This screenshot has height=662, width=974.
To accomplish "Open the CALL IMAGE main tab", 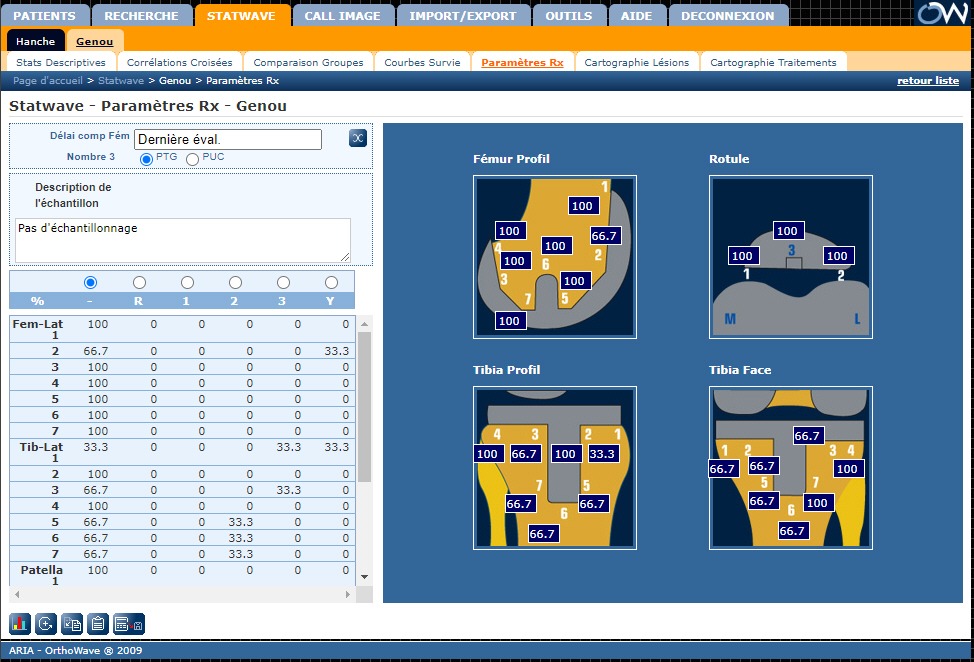I will pos(343,16).
